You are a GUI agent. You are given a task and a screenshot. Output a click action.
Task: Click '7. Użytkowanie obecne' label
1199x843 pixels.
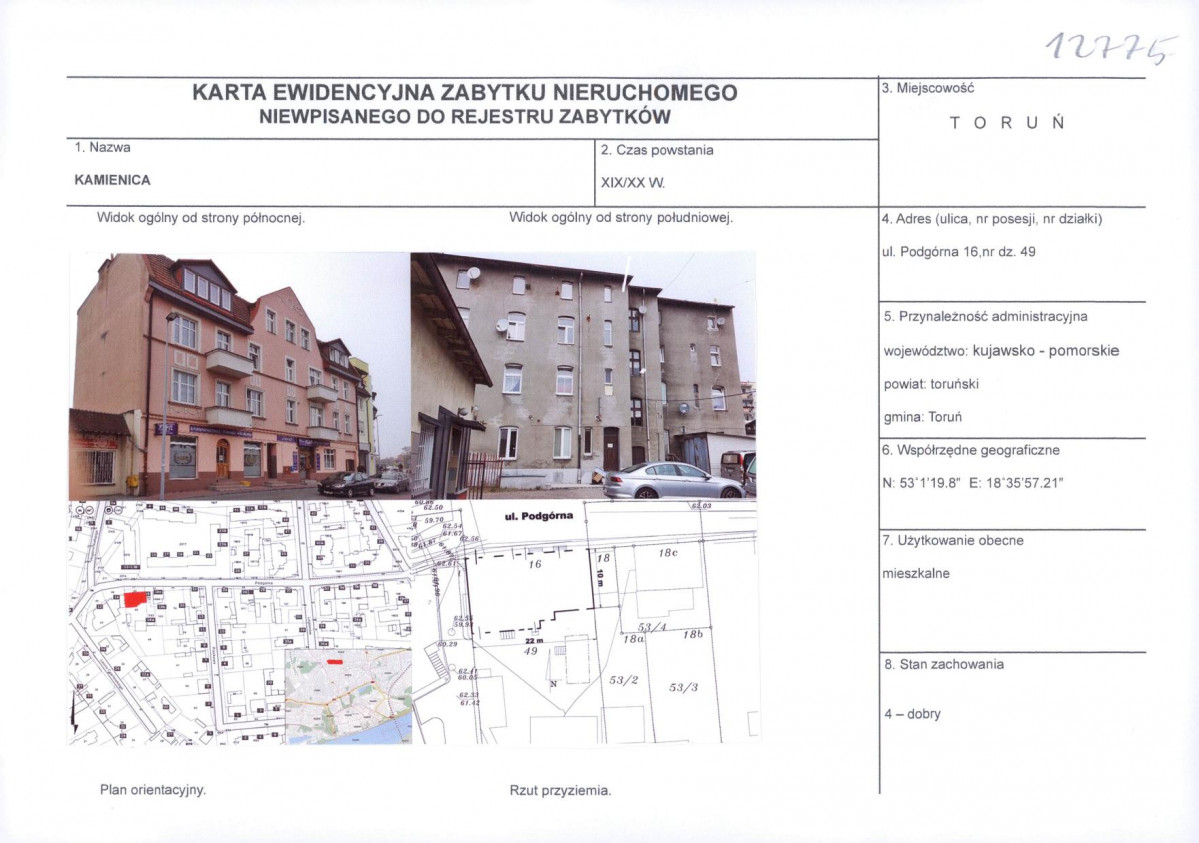click(953, 540)
